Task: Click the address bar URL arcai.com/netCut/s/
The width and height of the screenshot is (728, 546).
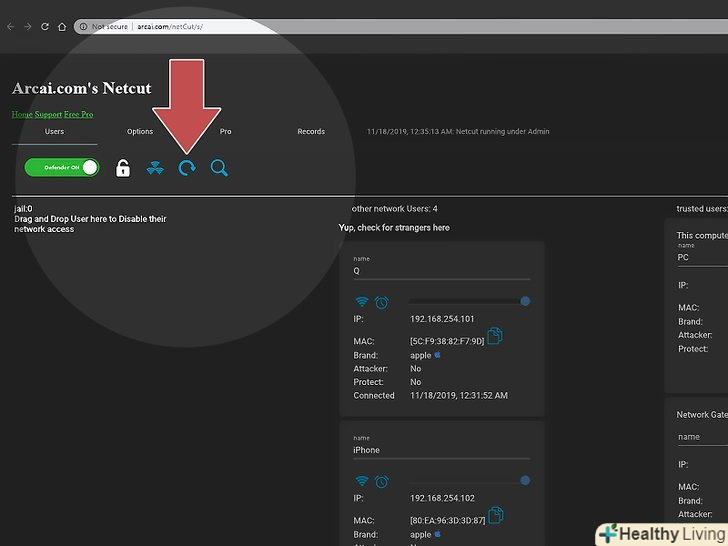Action: tap(170, 26)
